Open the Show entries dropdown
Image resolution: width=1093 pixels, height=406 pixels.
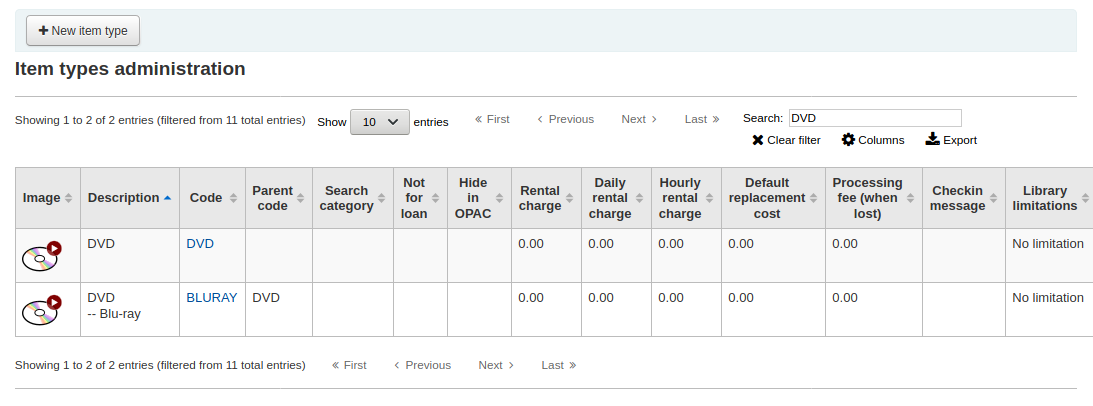point(379,122)
